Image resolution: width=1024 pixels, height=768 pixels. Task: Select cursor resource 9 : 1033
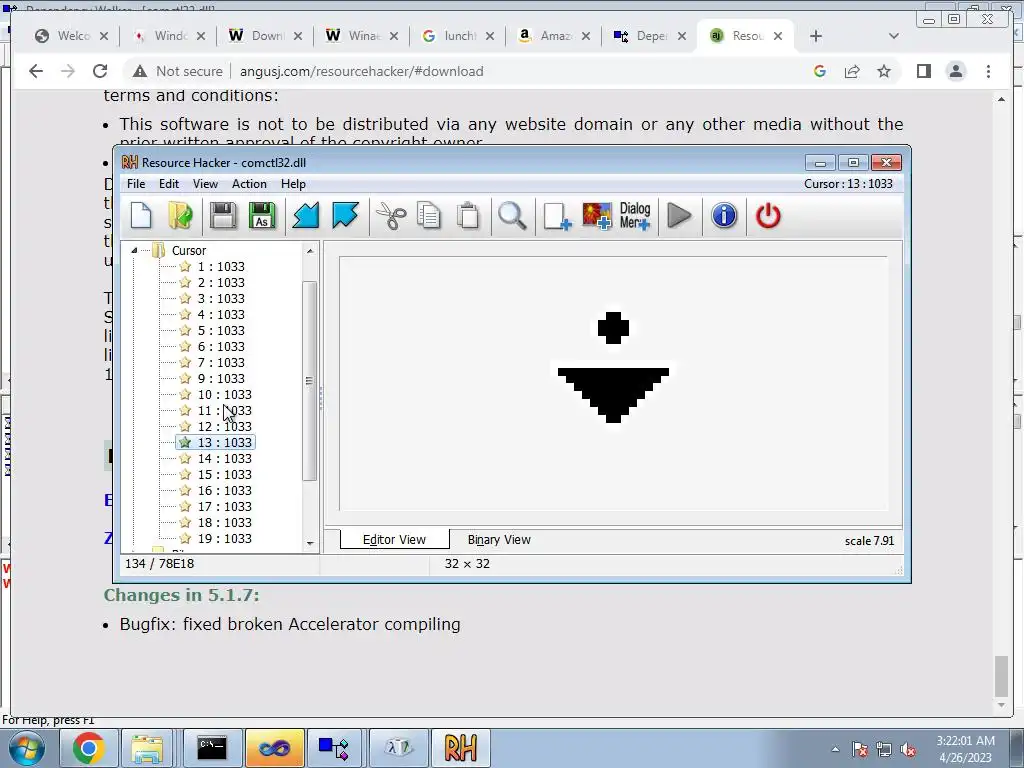221,379
